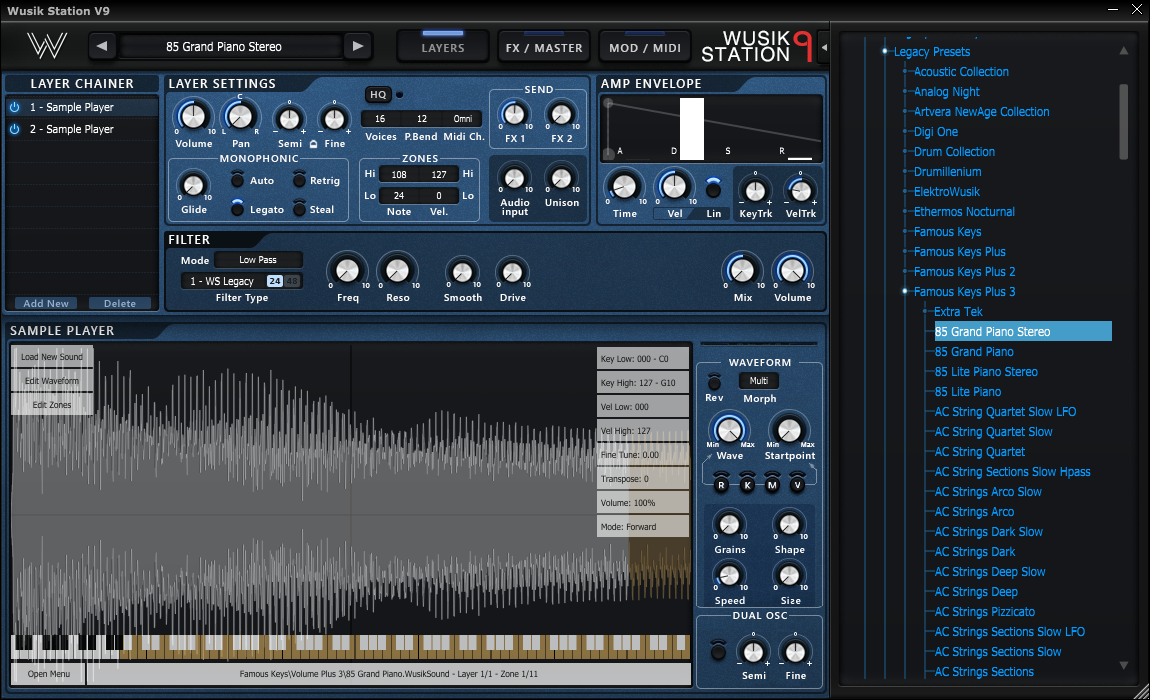Image resolution: width=1150 pixels, height=700 pixels.
Task: Click the layer Pan knob
Action: click(240, 116)
